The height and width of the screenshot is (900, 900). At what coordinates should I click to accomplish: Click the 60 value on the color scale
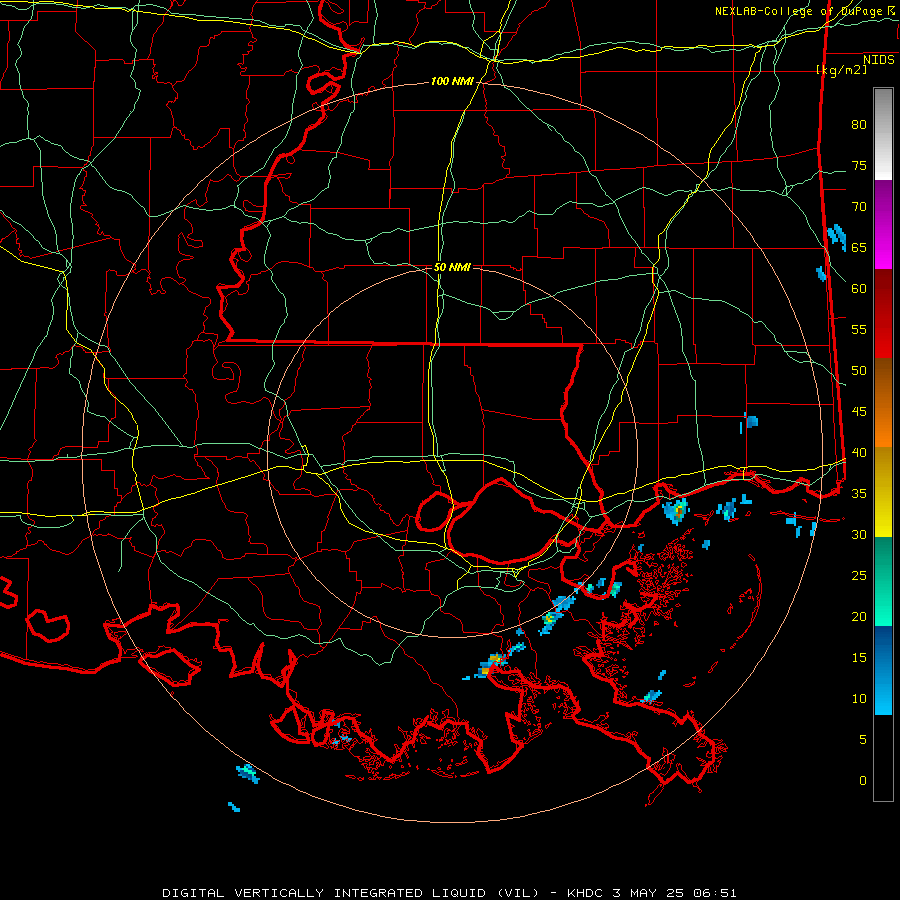pyautogui.click(x=859, y=289)
